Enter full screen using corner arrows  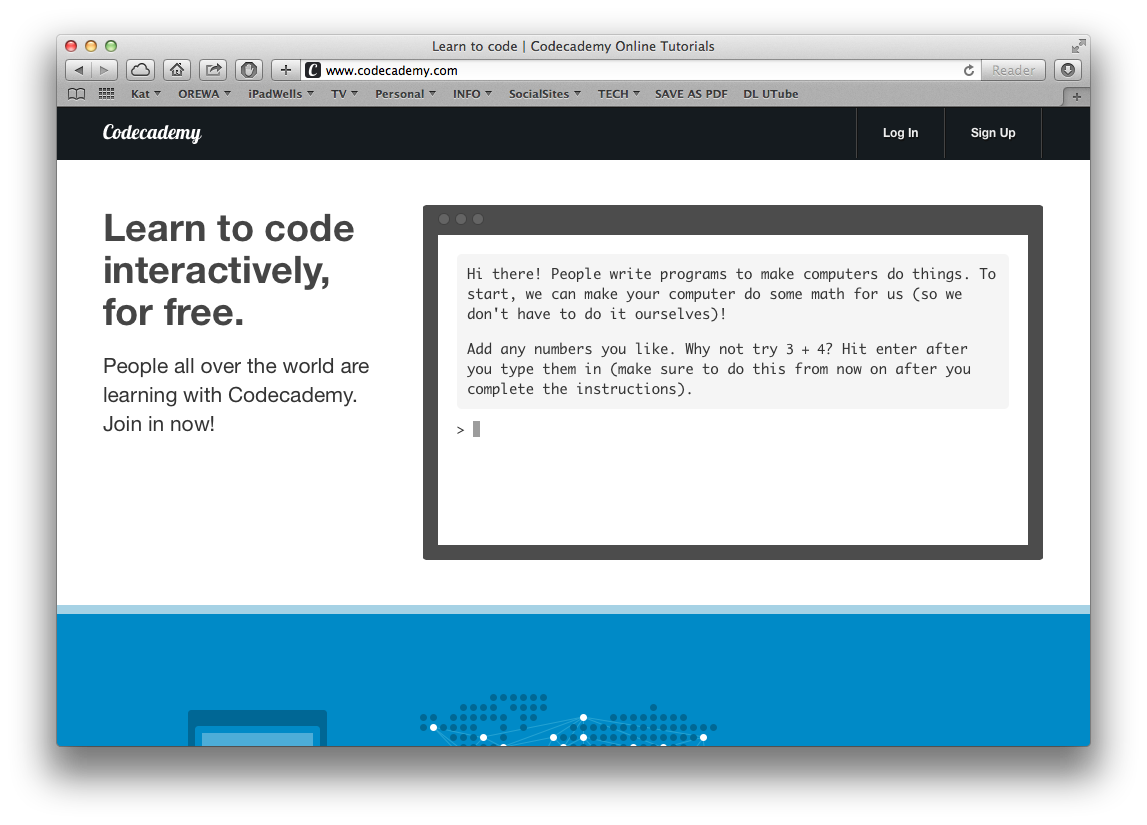1077,46
